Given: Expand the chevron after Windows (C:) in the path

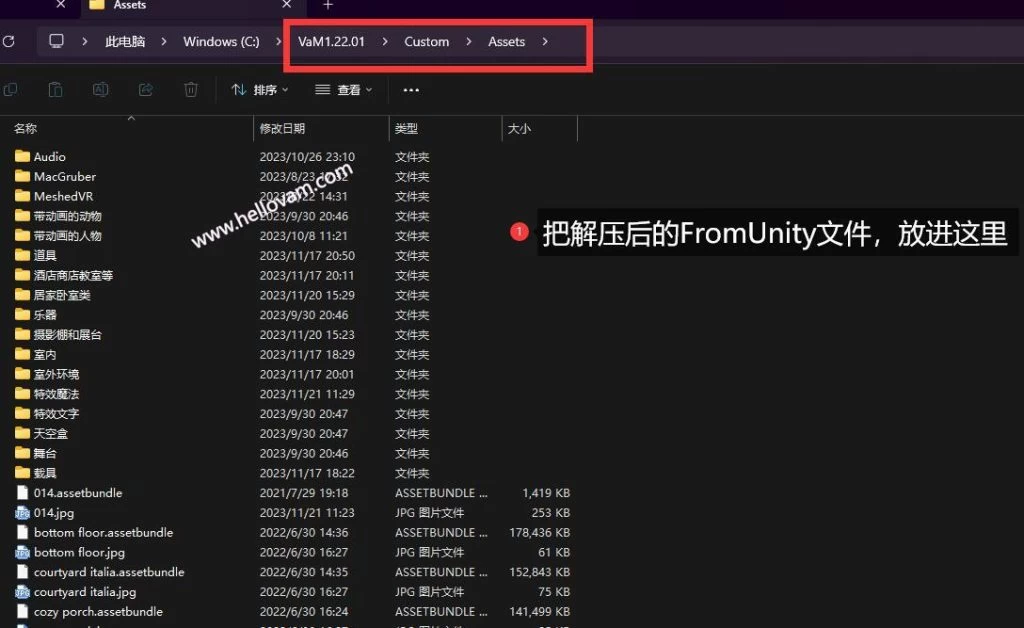Looking at the screenshot, I should [277, 42].
